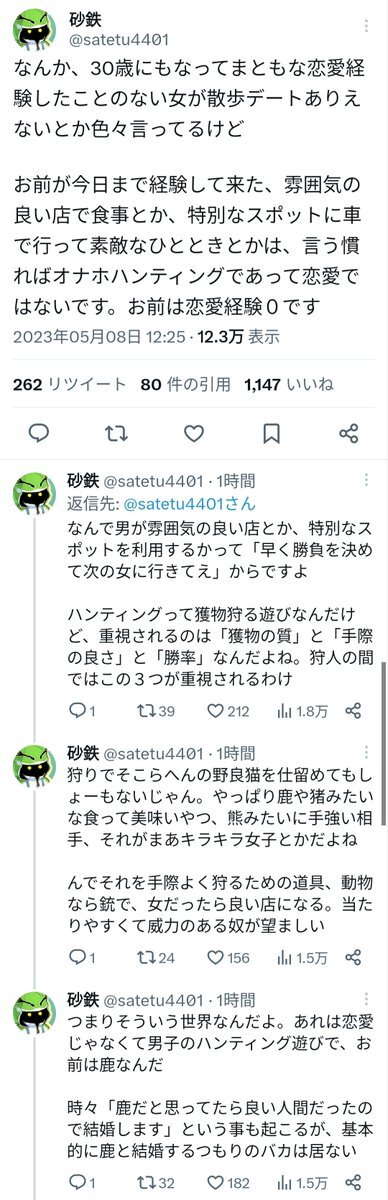The image size is (388, 1200).
Task: Open the 262 リツイート list
Action: (69, 384)
